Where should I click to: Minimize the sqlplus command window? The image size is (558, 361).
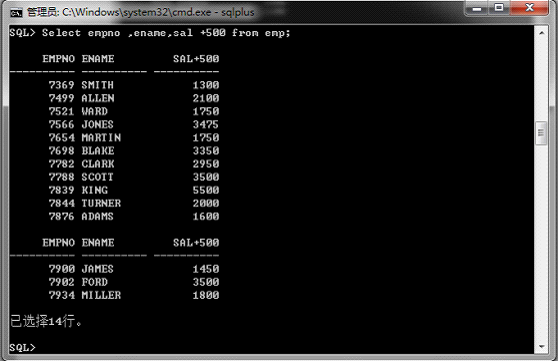[x=477, y=8]
